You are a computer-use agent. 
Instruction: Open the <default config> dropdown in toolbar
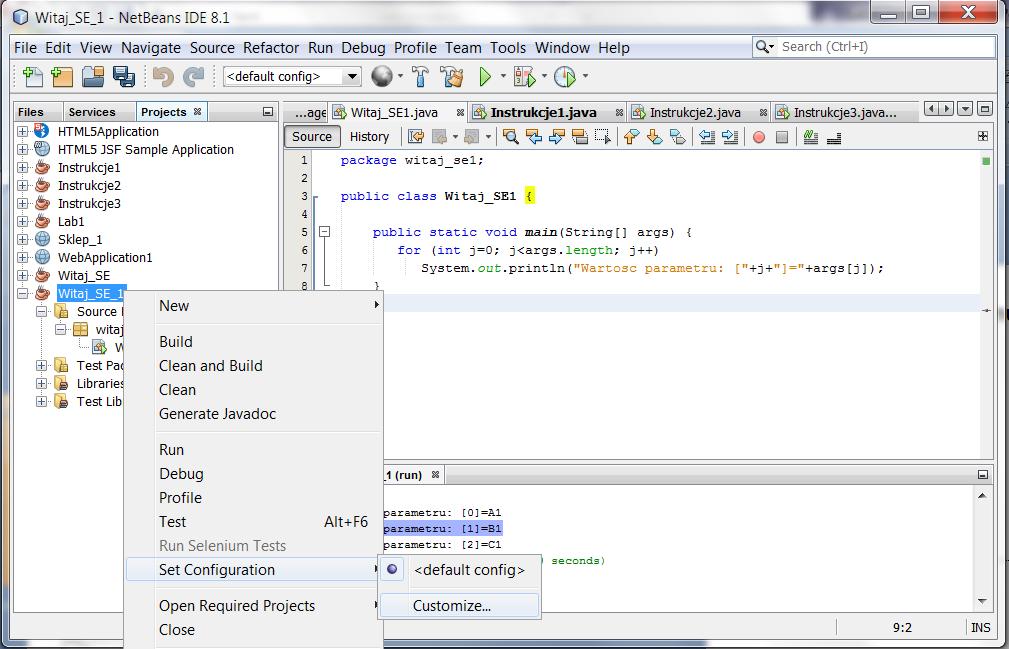[352, 77]
